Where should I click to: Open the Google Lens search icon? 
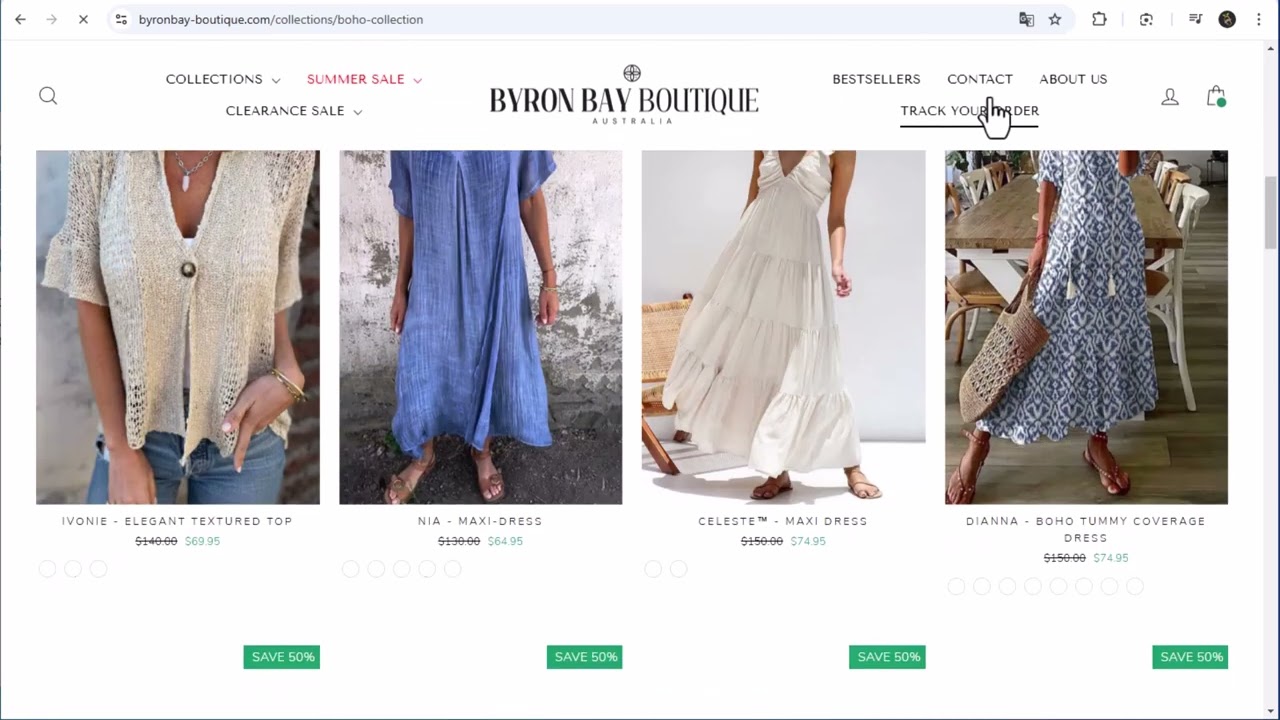pyautogui.click(x=1146, y=19)
